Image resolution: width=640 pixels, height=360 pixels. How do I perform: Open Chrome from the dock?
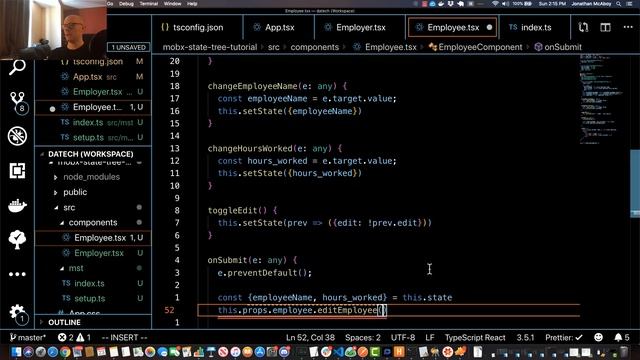pos(65,352)
